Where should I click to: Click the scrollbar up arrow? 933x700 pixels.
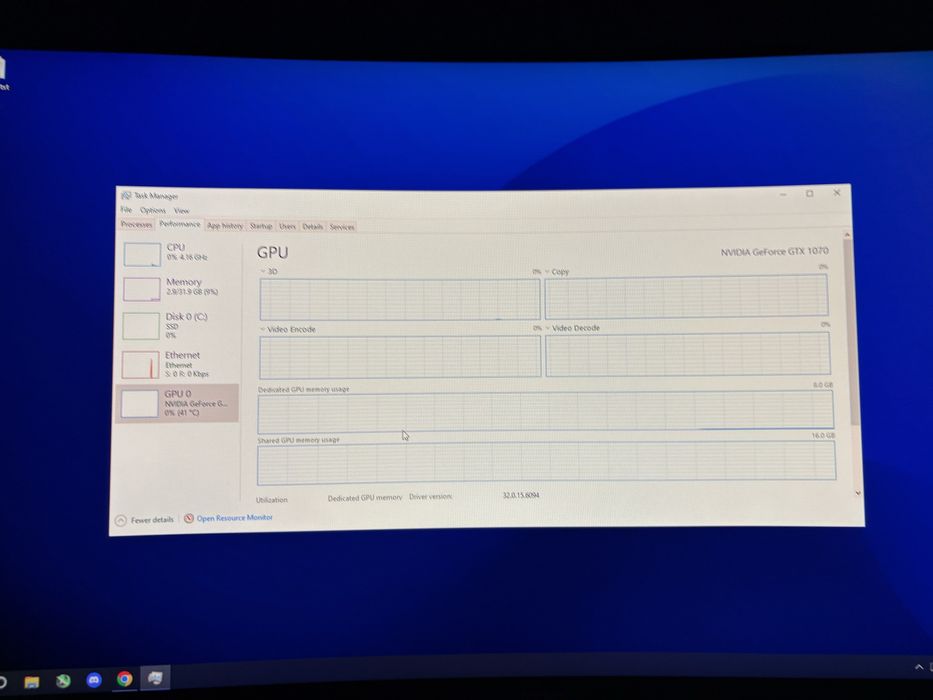(847, 235)
